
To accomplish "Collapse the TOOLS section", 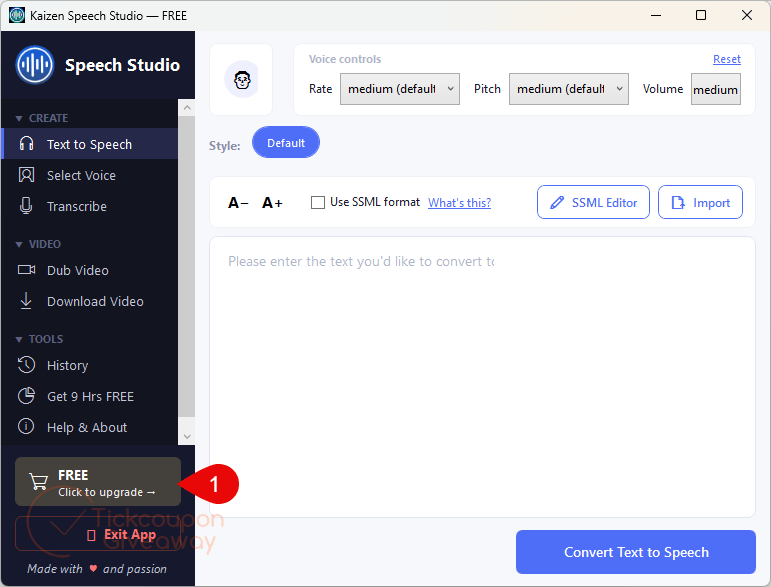I will coord(39,339).
